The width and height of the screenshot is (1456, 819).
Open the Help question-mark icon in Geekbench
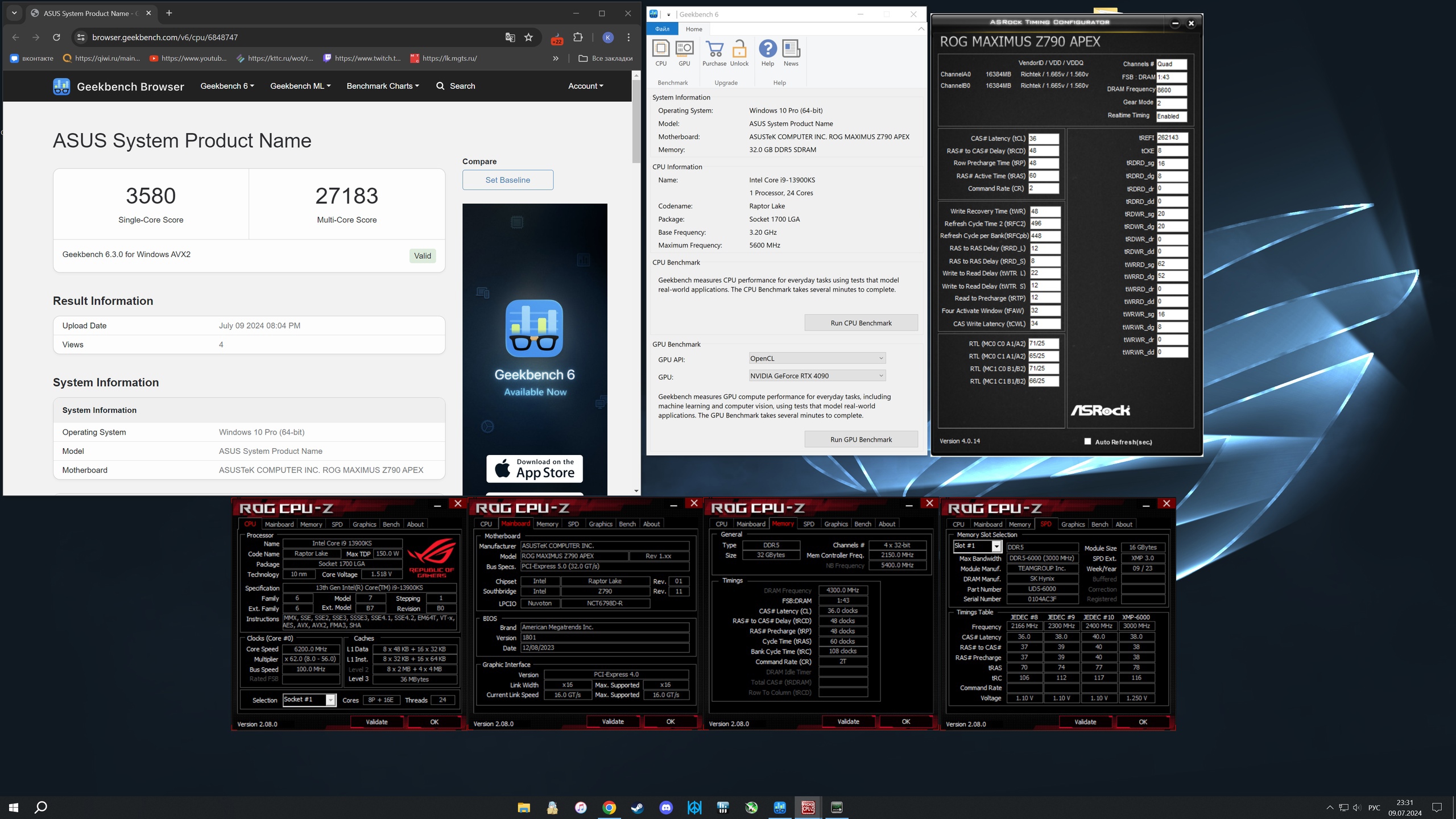click(768, 53)
